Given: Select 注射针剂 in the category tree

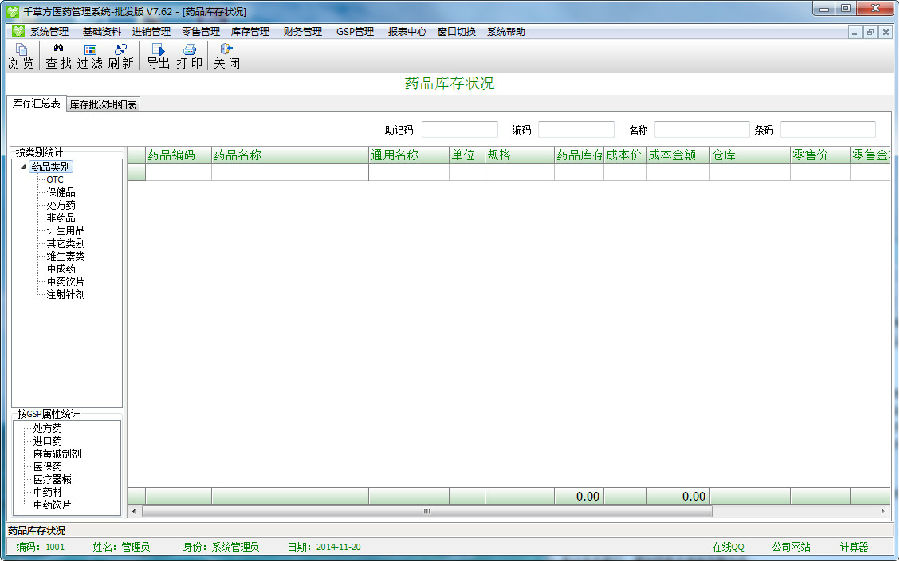Looking at the screenshot, I should 65,294.
